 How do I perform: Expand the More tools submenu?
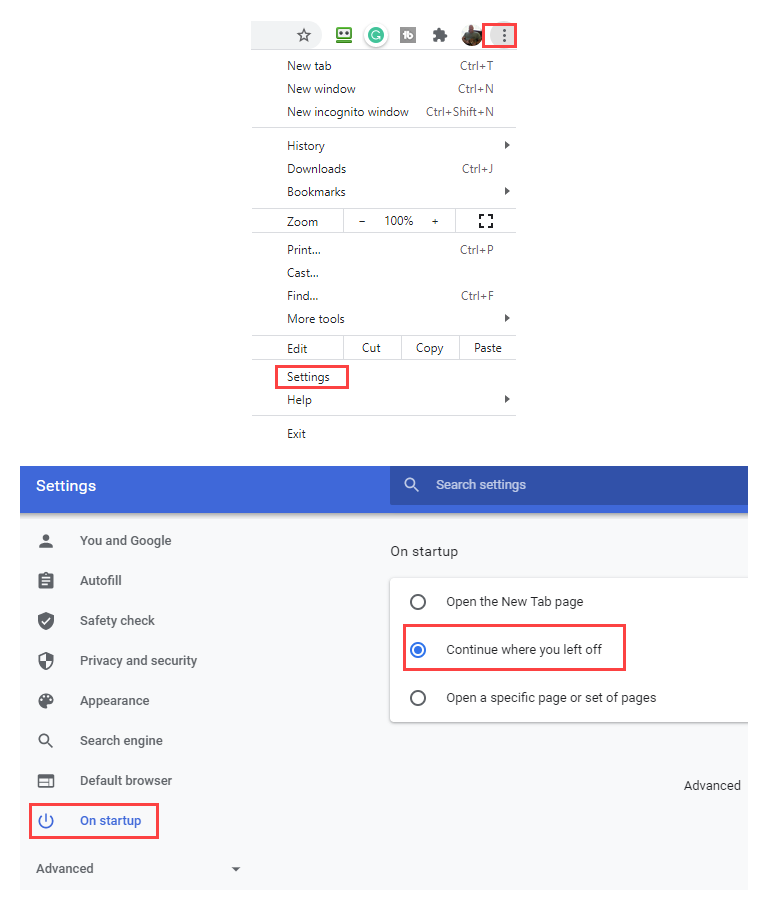click(316, 318)
